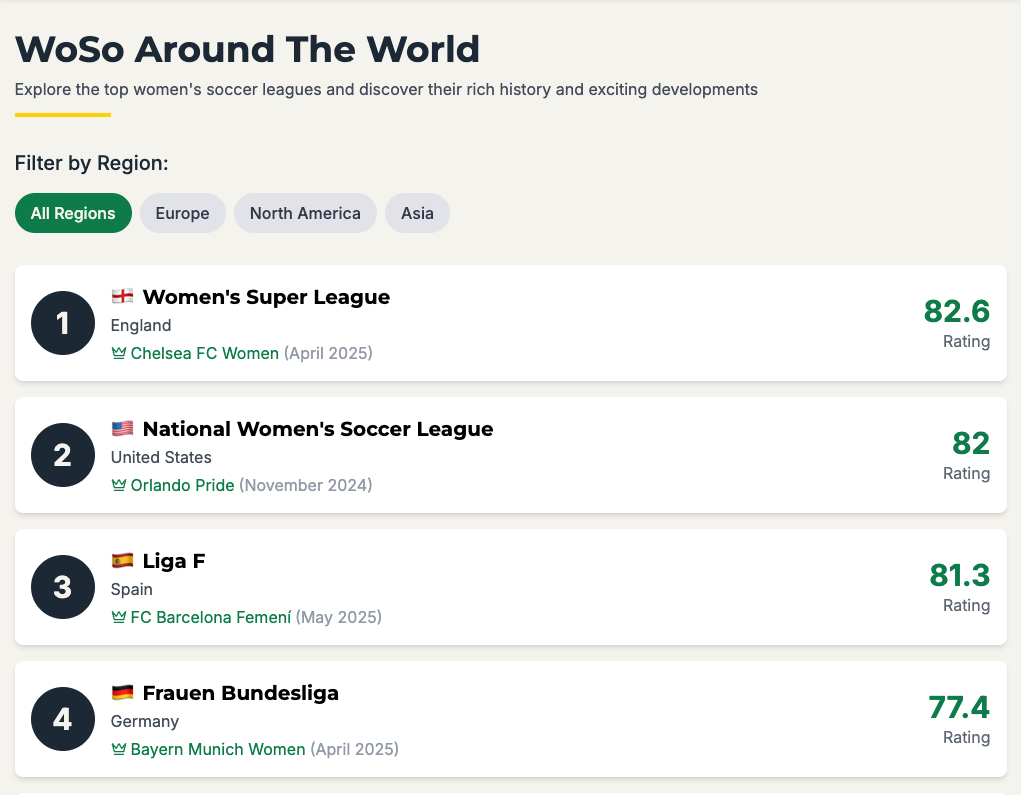Click champion name Chelsea FC Women
This screenshot has height=795, width=1021.
coord(204,354)
